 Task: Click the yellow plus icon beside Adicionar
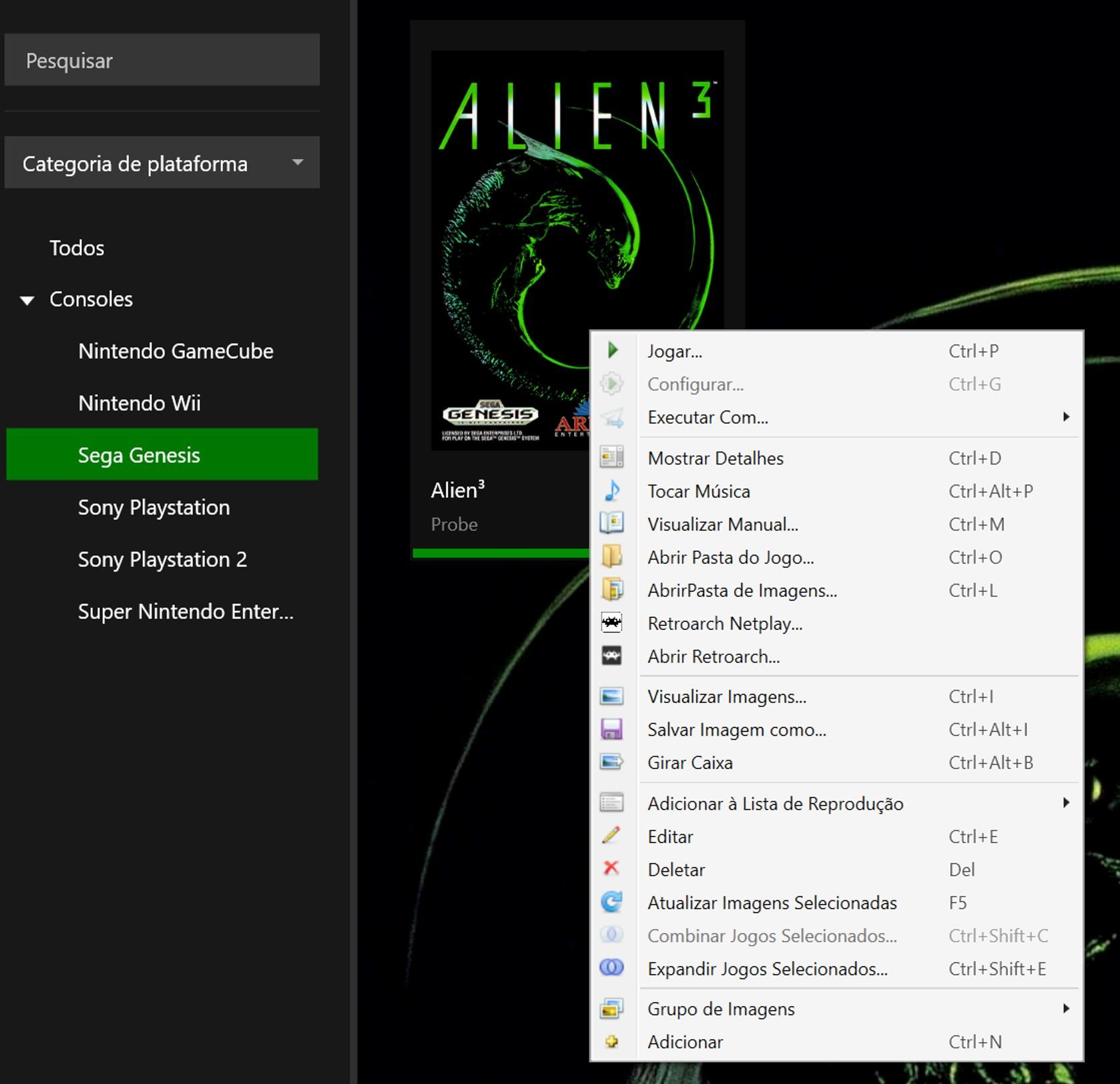611,1041
